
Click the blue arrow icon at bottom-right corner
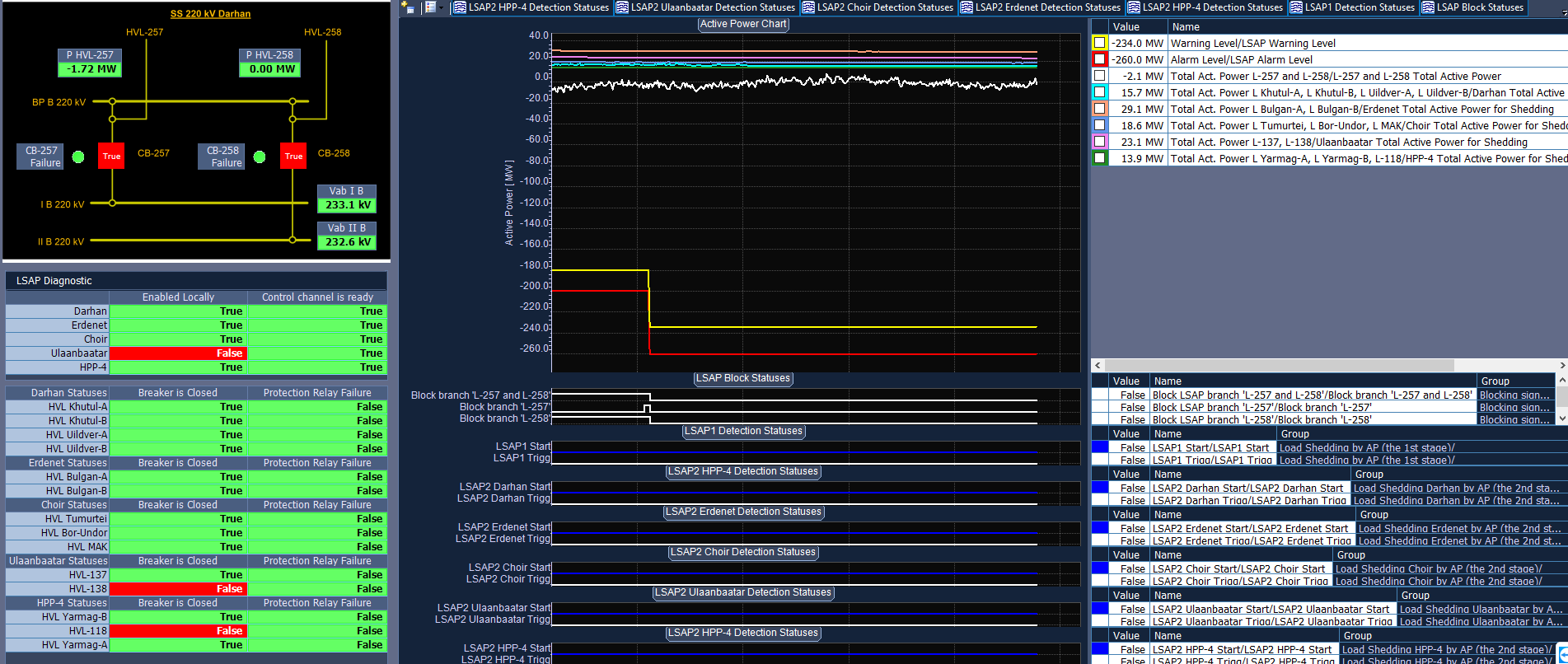coord(1562,653)
